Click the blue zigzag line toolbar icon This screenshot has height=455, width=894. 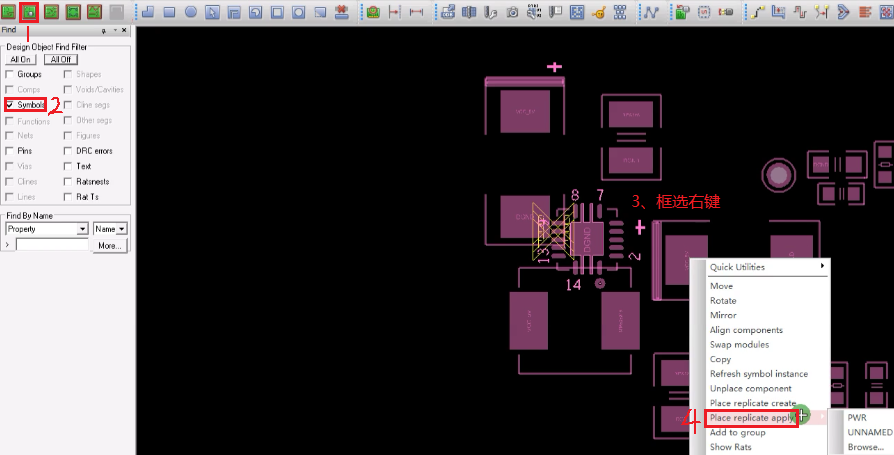650,13
